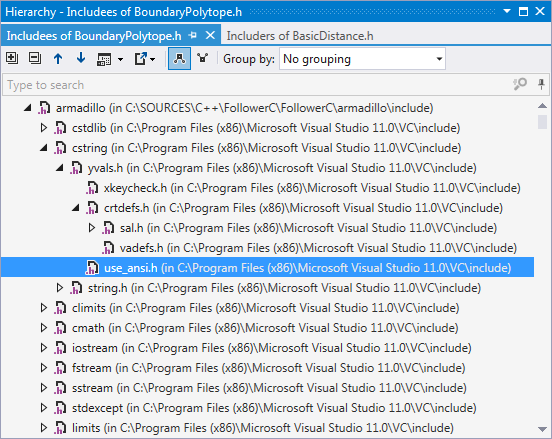
Task: Toggle the search bar pin icon
Action: click(541, 84)
